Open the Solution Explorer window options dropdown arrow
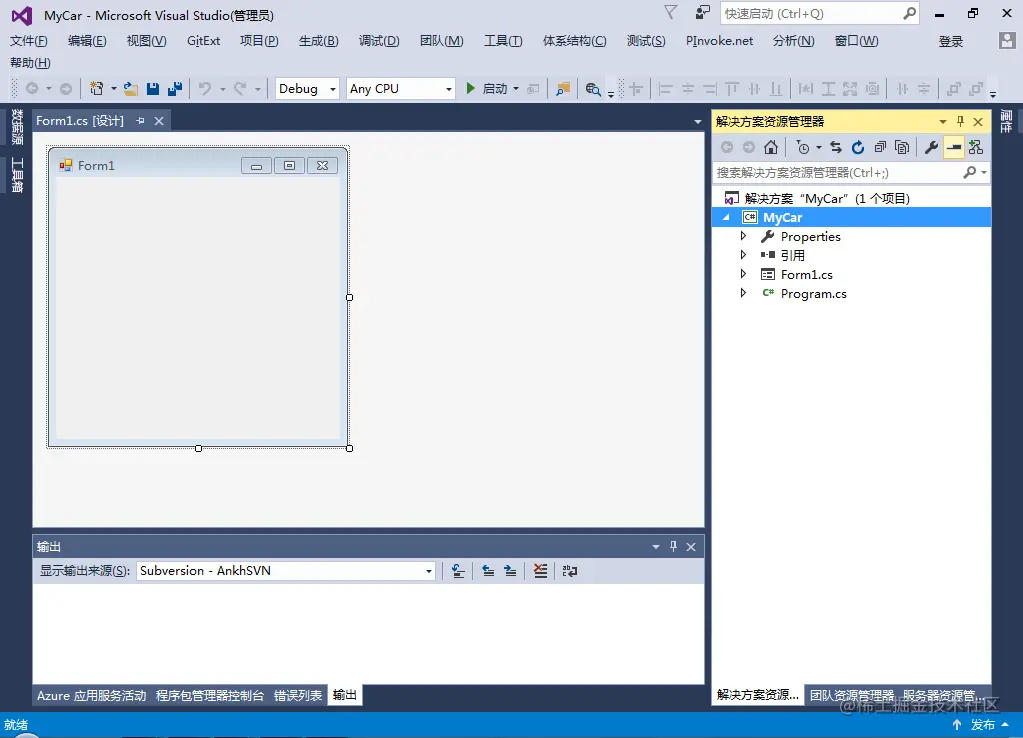 943,121
